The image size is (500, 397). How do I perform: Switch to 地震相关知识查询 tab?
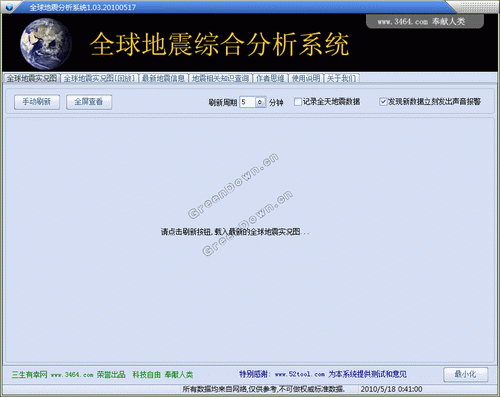[x=221, y=79]
